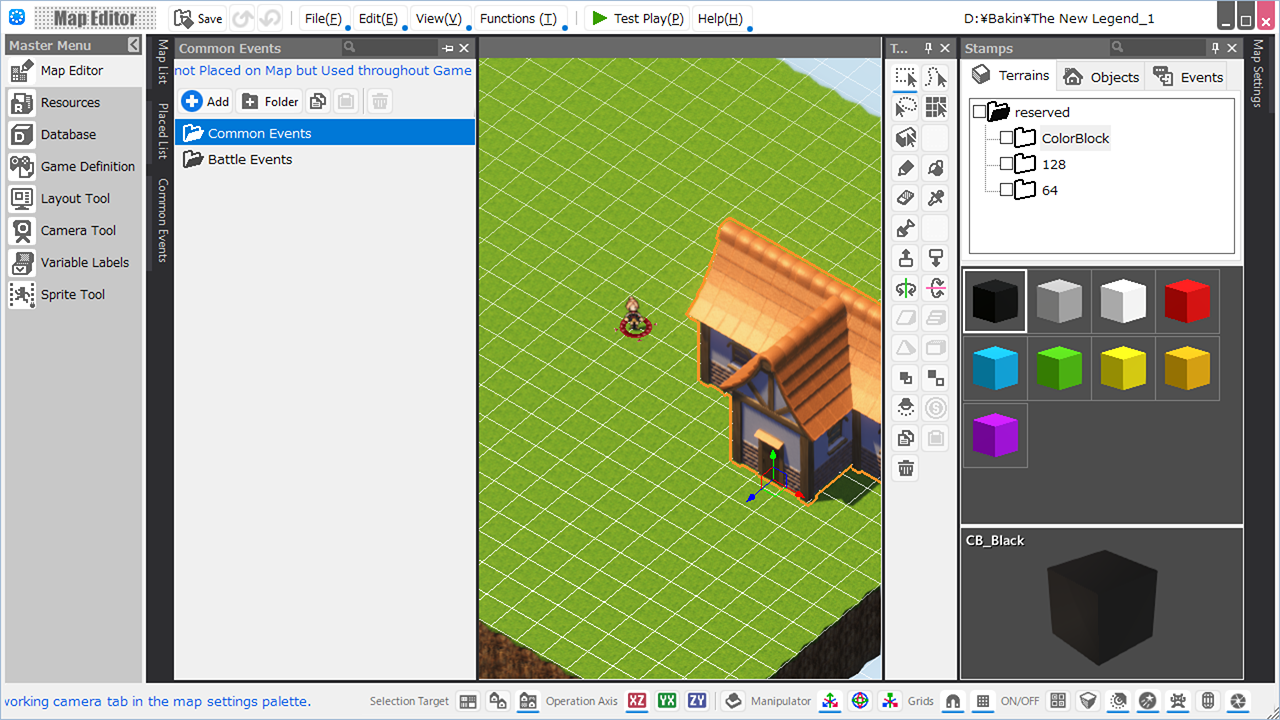Open the Events tab in Stamps
This screenshot has width=1280, height=720.
pyautogui.click(x=1188, y=77)
